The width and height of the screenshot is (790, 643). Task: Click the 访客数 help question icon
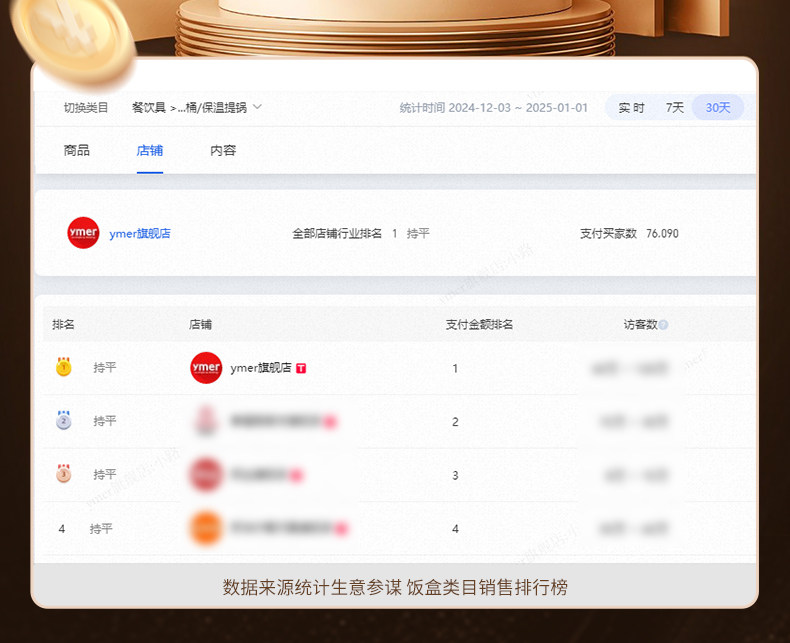tap(664, 325)
